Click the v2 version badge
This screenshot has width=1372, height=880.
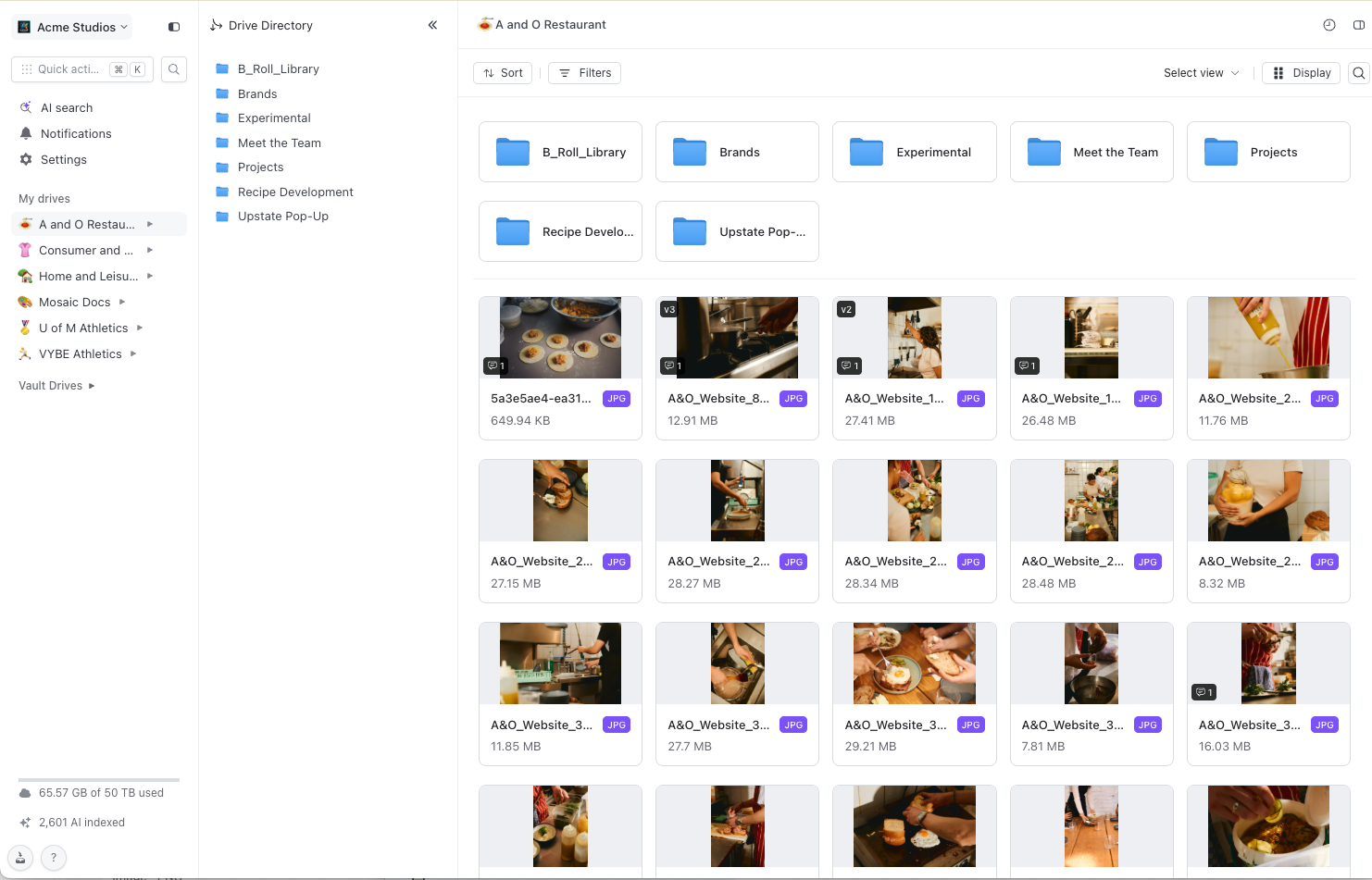846,310
